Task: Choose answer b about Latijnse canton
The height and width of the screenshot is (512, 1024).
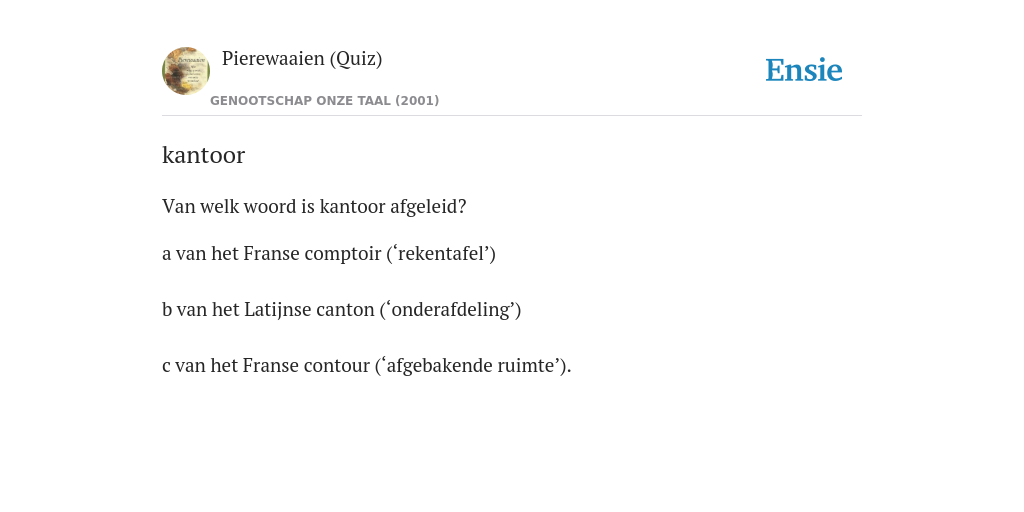Action: coord(342,310)
